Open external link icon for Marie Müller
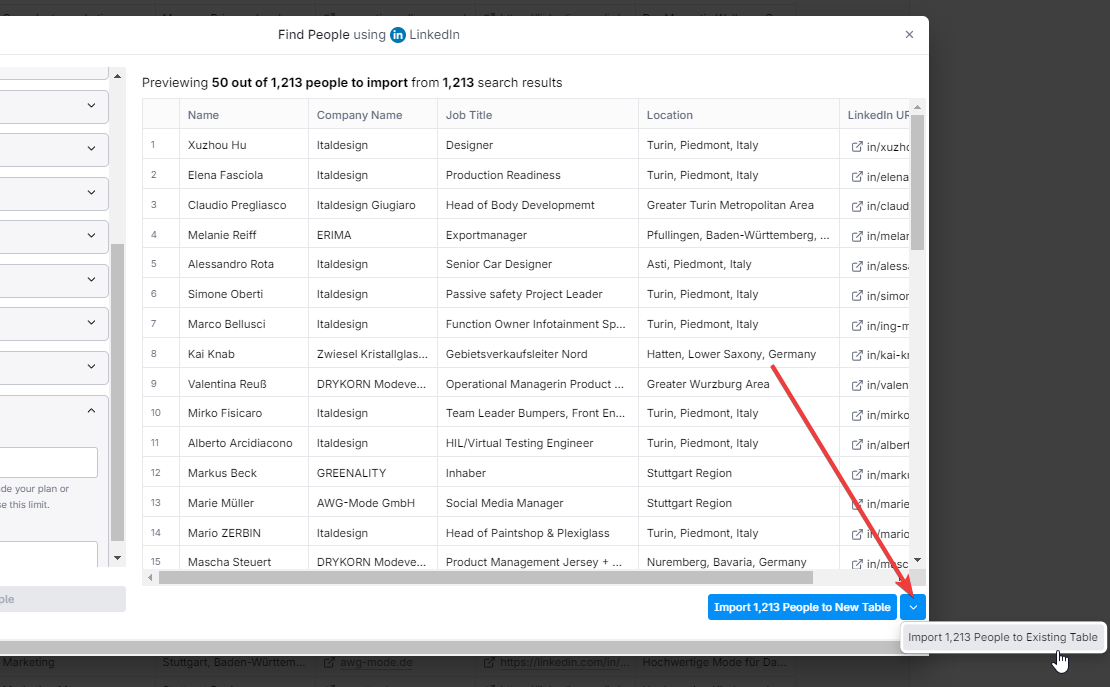The image size is (1110, 687). [x=856, y=504]
